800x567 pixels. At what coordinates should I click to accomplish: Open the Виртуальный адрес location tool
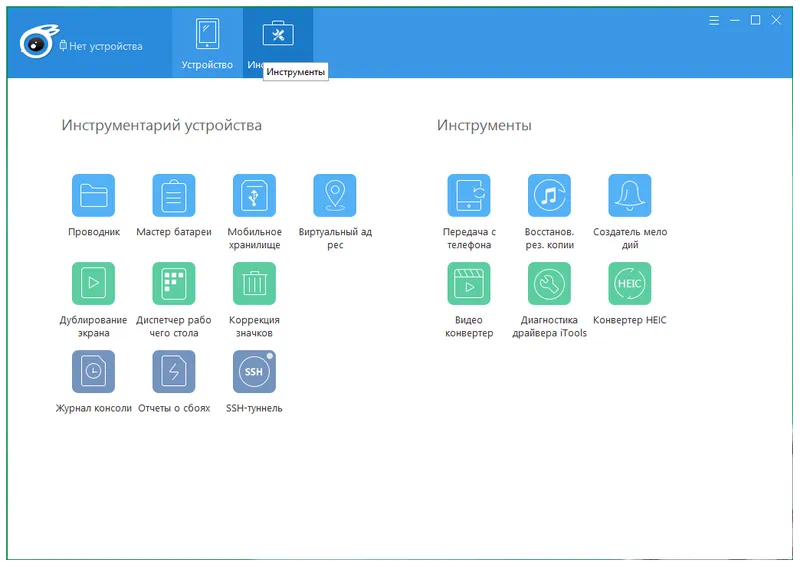(335, 195)
